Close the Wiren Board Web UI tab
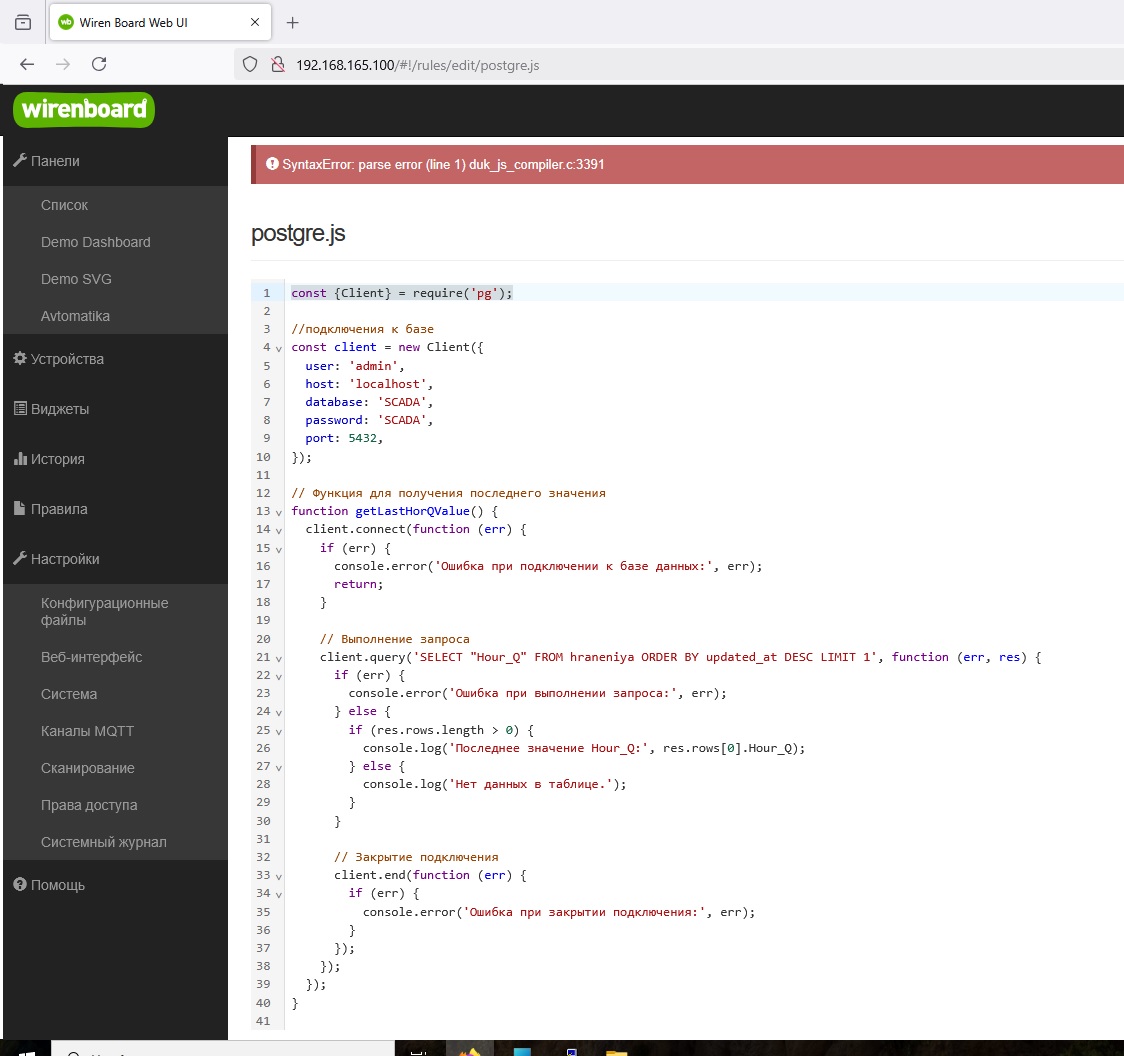The height and width of the screenshot is (1056, 1124). (x=254, y=22)
